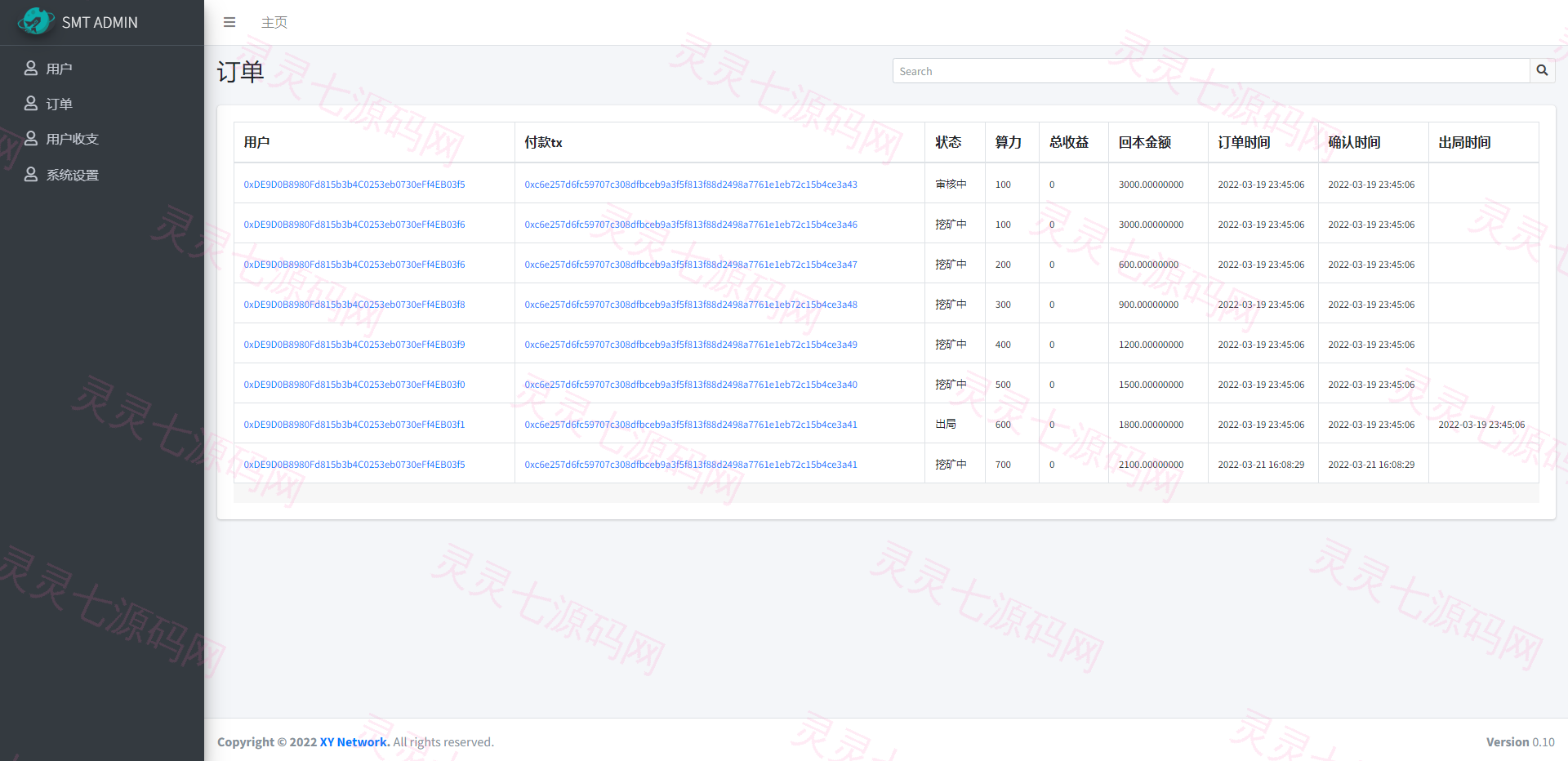Open payment tx ending 5b4ce3a40
The width and height of the screenshot is (1568, 761).
tap(691, 385)
